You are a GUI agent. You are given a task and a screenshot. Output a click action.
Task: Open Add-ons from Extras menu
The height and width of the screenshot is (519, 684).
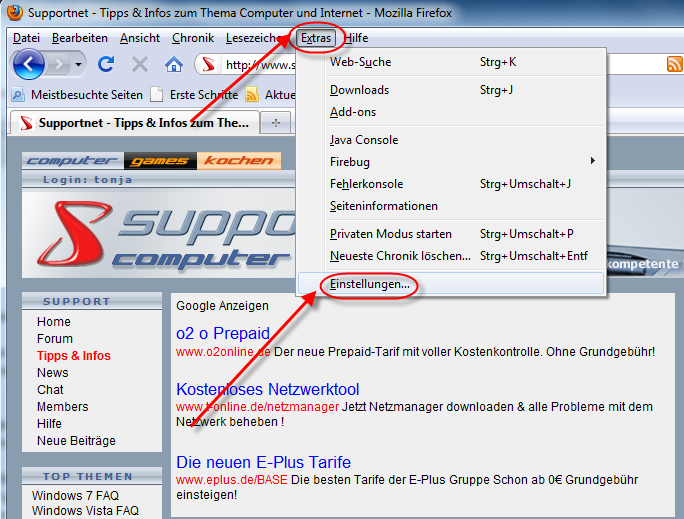click(x=451, y=112)
